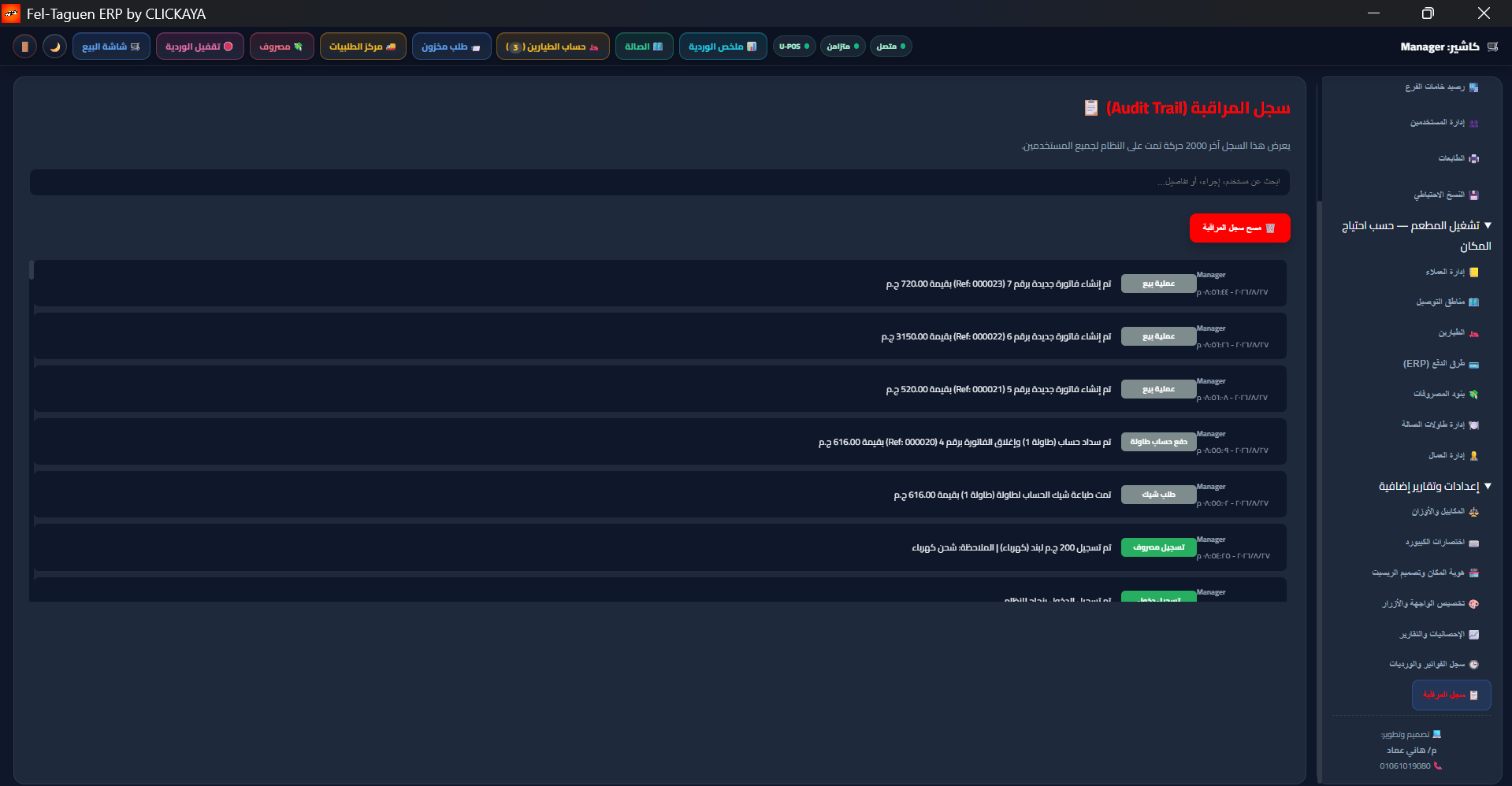Open إدارة المستخدمين user management
Viewport: 1512px width, 786px height.
click(x=1443, y=123)
